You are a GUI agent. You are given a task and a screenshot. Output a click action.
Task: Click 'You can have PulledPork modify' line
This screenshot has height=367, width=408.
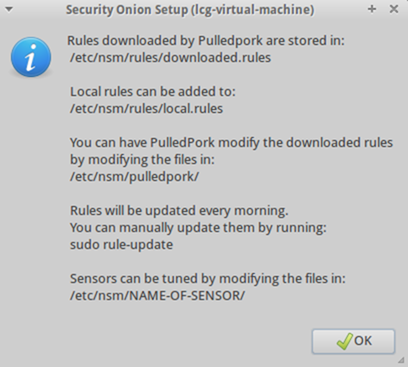[x=231, y=143]
